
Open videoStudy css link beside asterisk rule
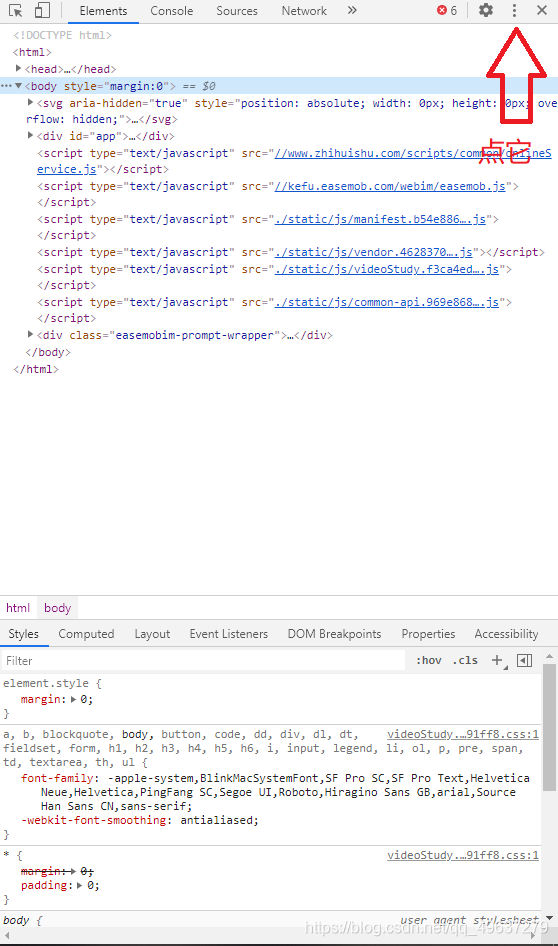click(463, 856)
